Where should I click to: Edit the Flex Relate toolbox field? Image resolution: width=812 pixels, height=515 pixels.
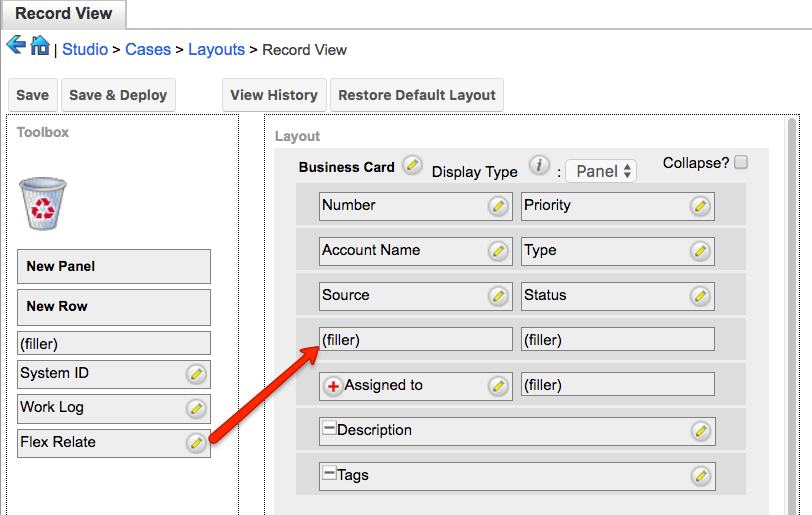(x=196, y=443)
